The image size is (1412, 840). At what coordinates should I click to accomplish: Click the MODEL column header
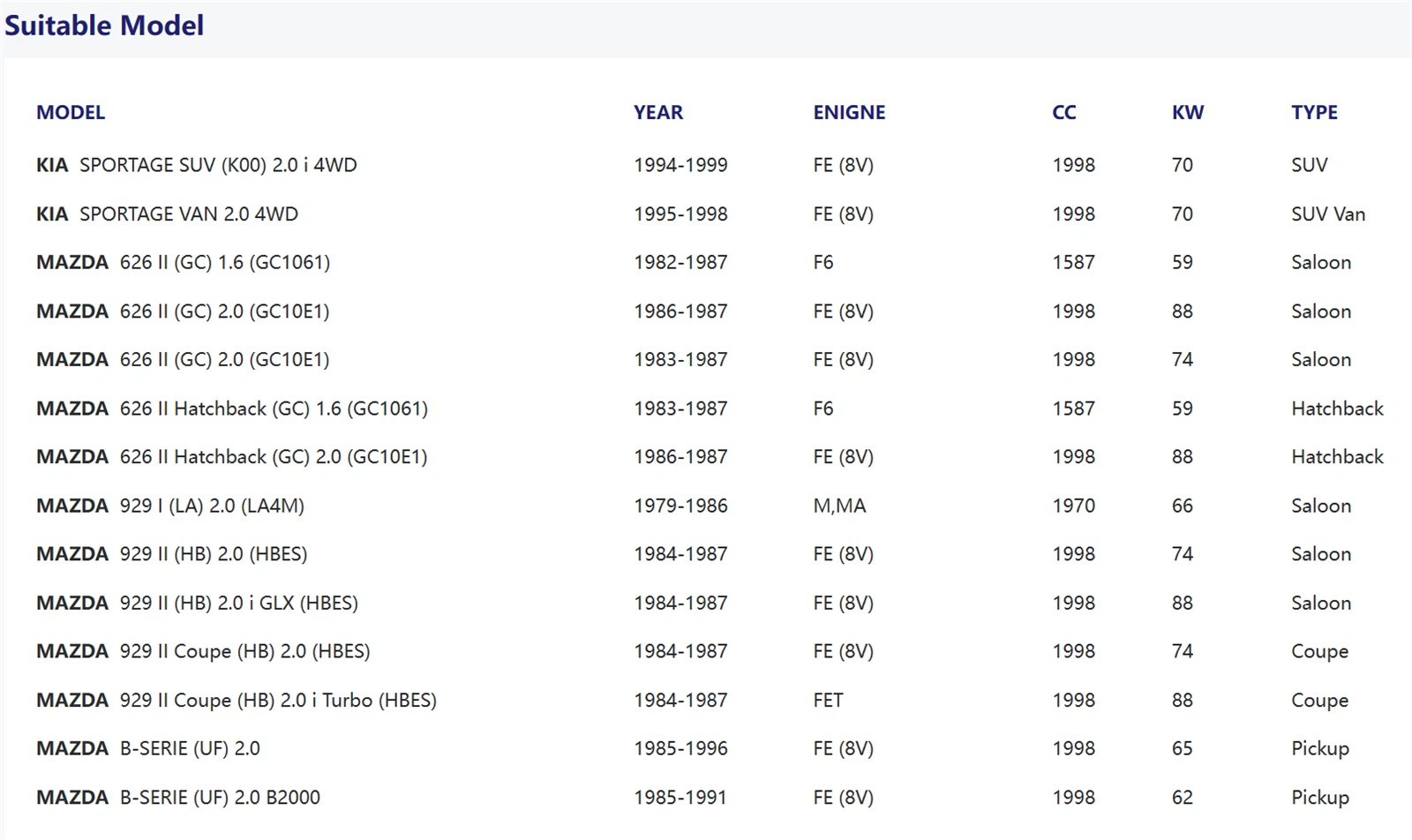click(71, 112)
